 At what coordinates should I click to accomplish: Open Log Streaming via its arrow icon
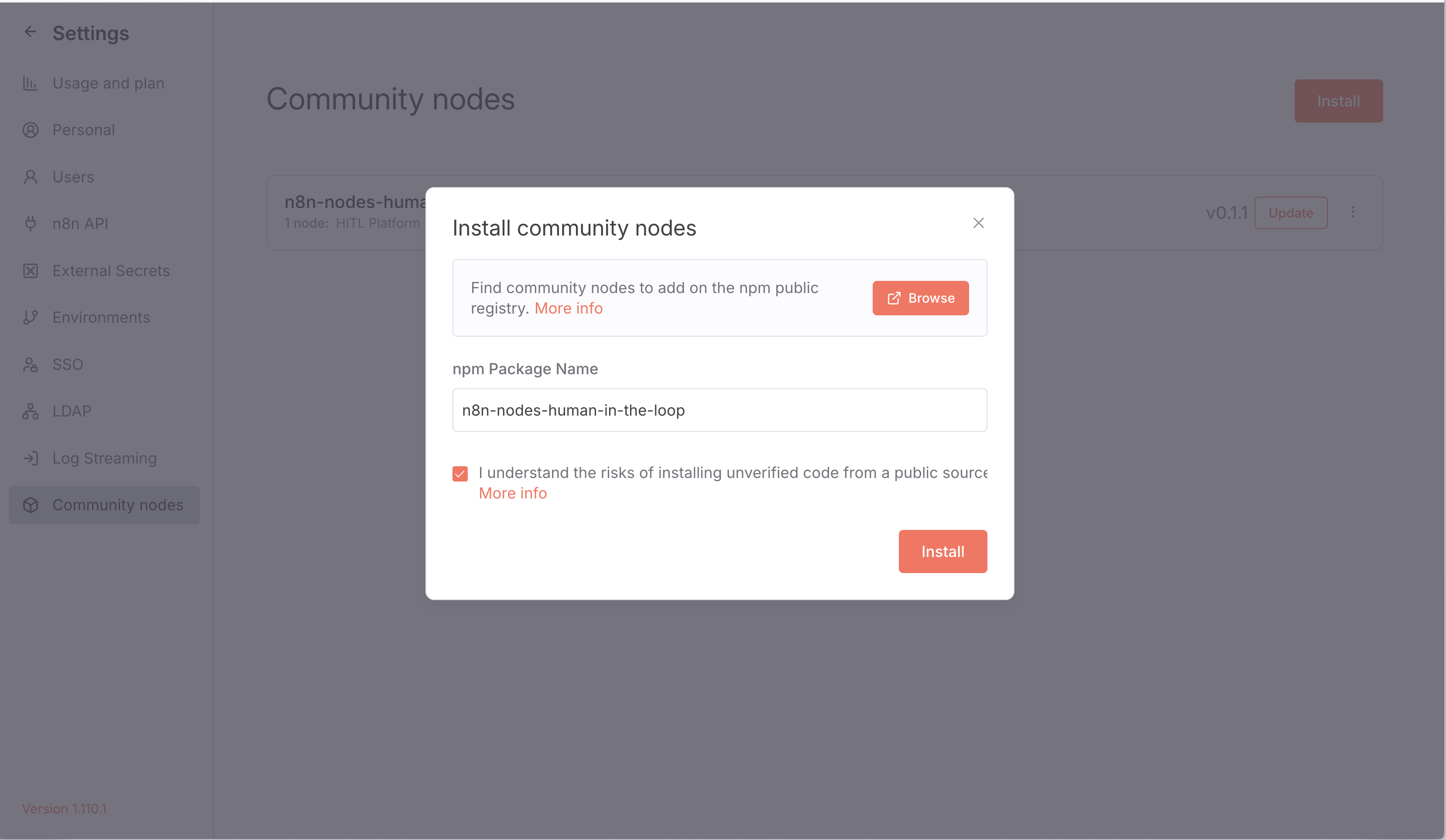[31, 458]
